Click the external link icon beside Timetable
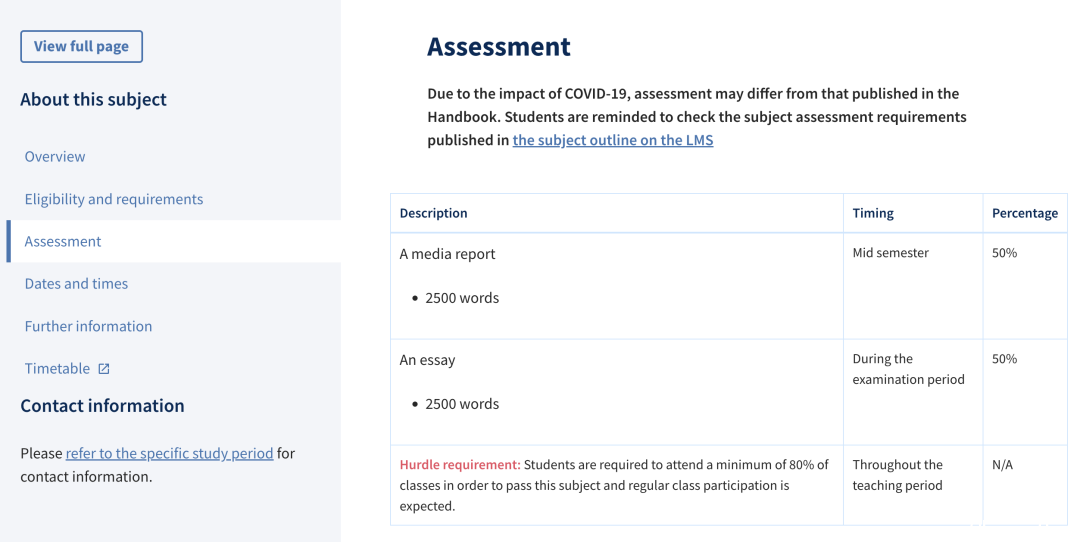Image resolution: width=1080 pixels, height=542 pixels. pyautogui.click(x=103, y=369)
